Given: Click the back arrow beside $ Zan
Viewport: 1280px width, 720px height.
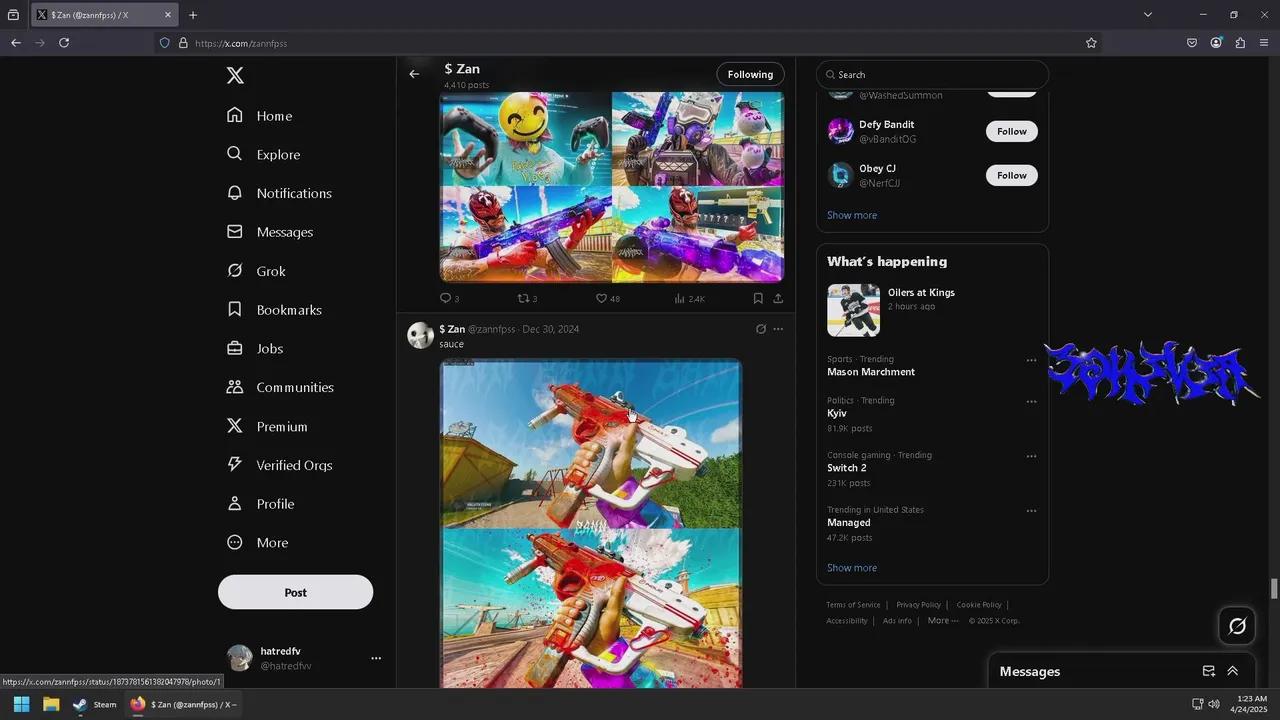Looking at the screenshot, I should (x=414, y=74).
